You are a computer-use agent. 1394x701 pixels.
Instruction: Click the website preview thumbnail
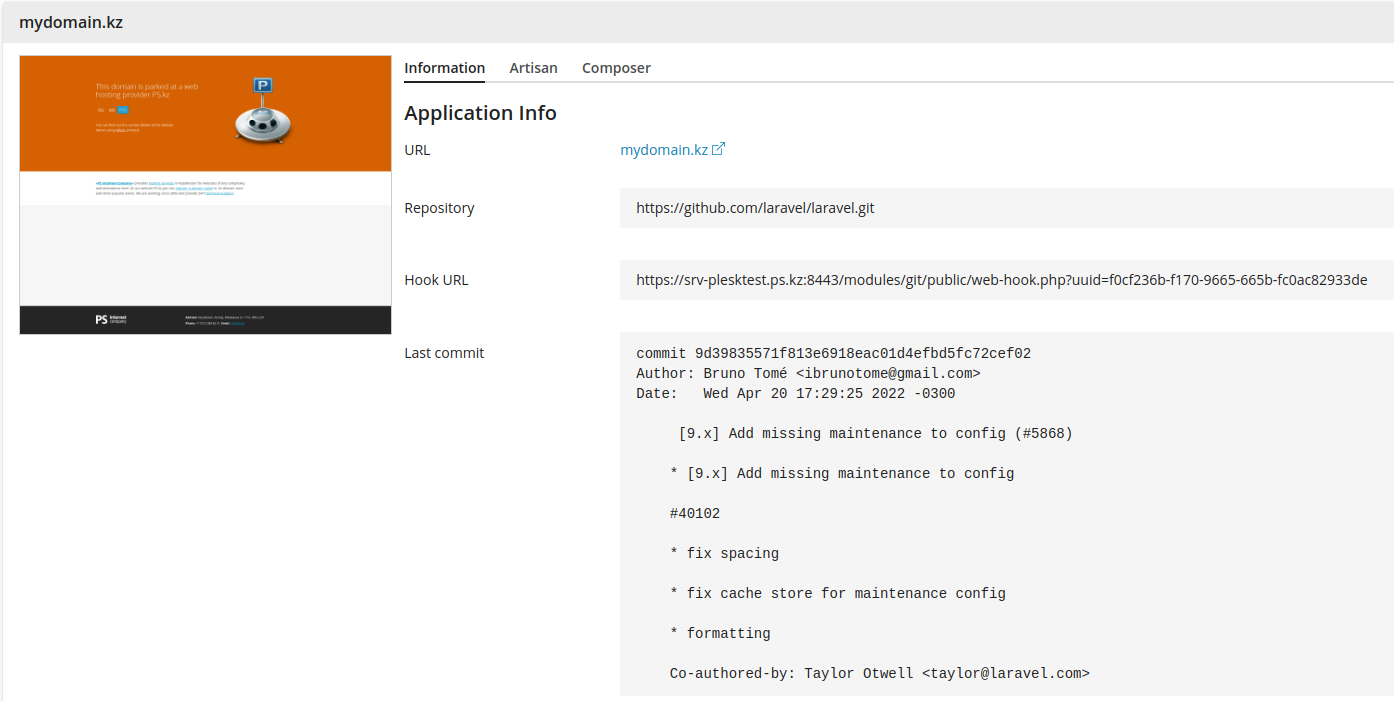click(x=205, y=195)
